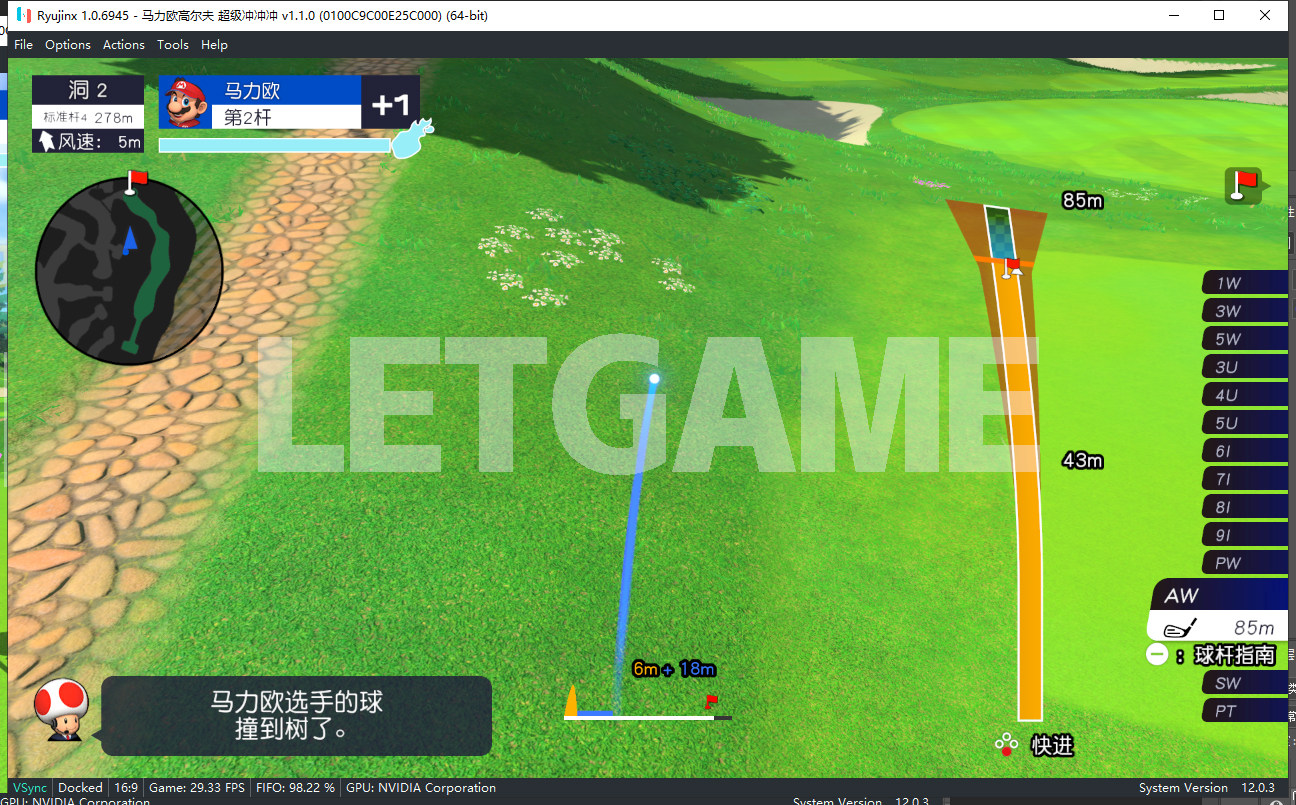The width and height of the screenshot is (1296, 805).
Task: Click the fast-forward button icon
Action: point(1005,745)
